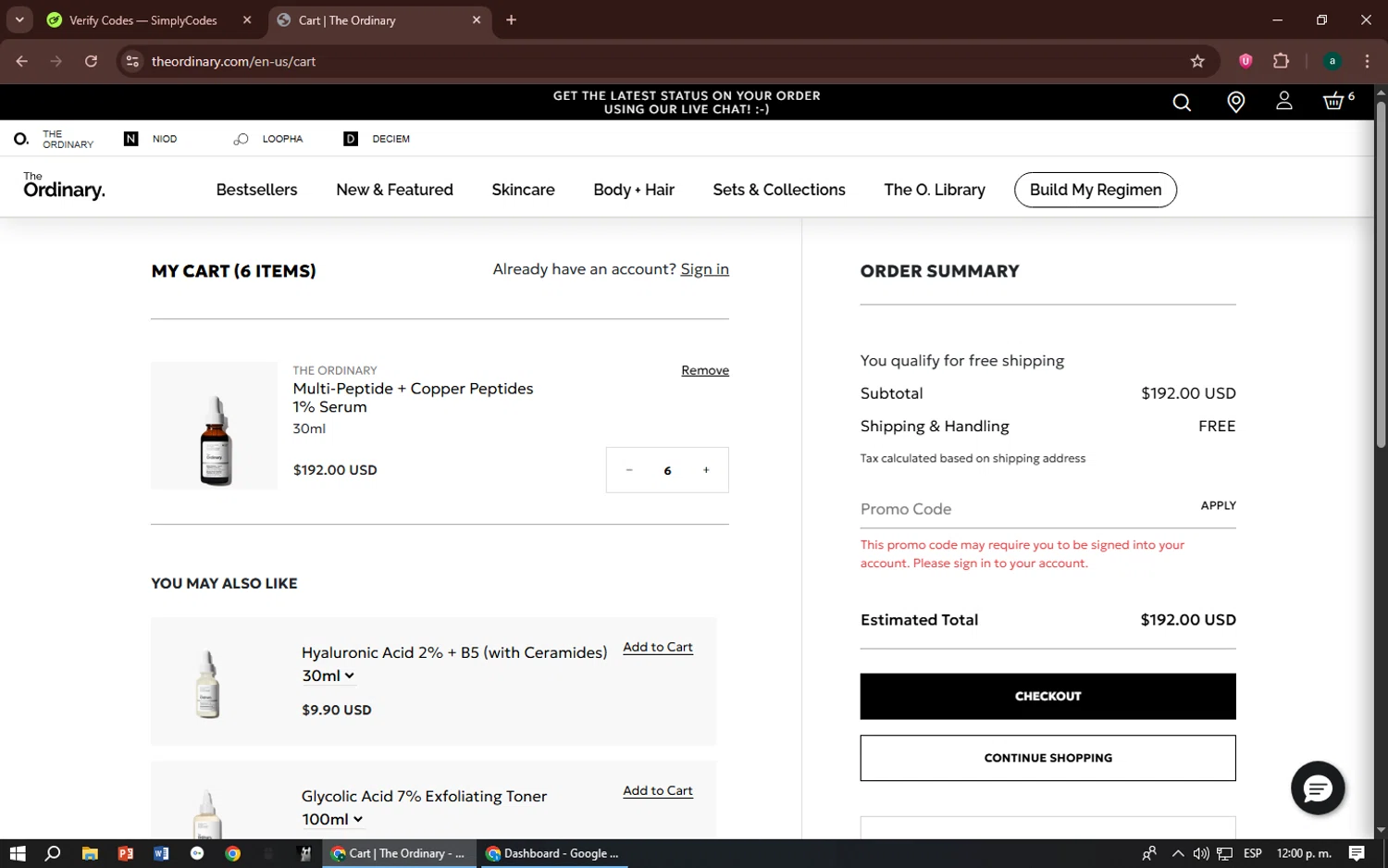Open the volume control in system tray
This screenshot has width=1388, height=868.
(1201, 853)
